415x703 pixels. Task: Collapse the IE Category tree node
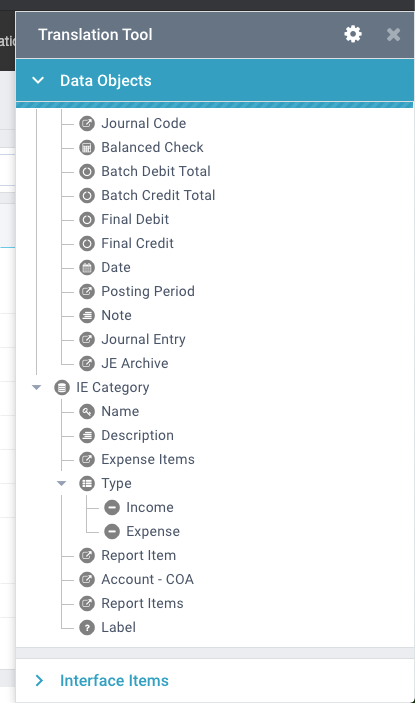pyautogui.click(x=37, y=387)
